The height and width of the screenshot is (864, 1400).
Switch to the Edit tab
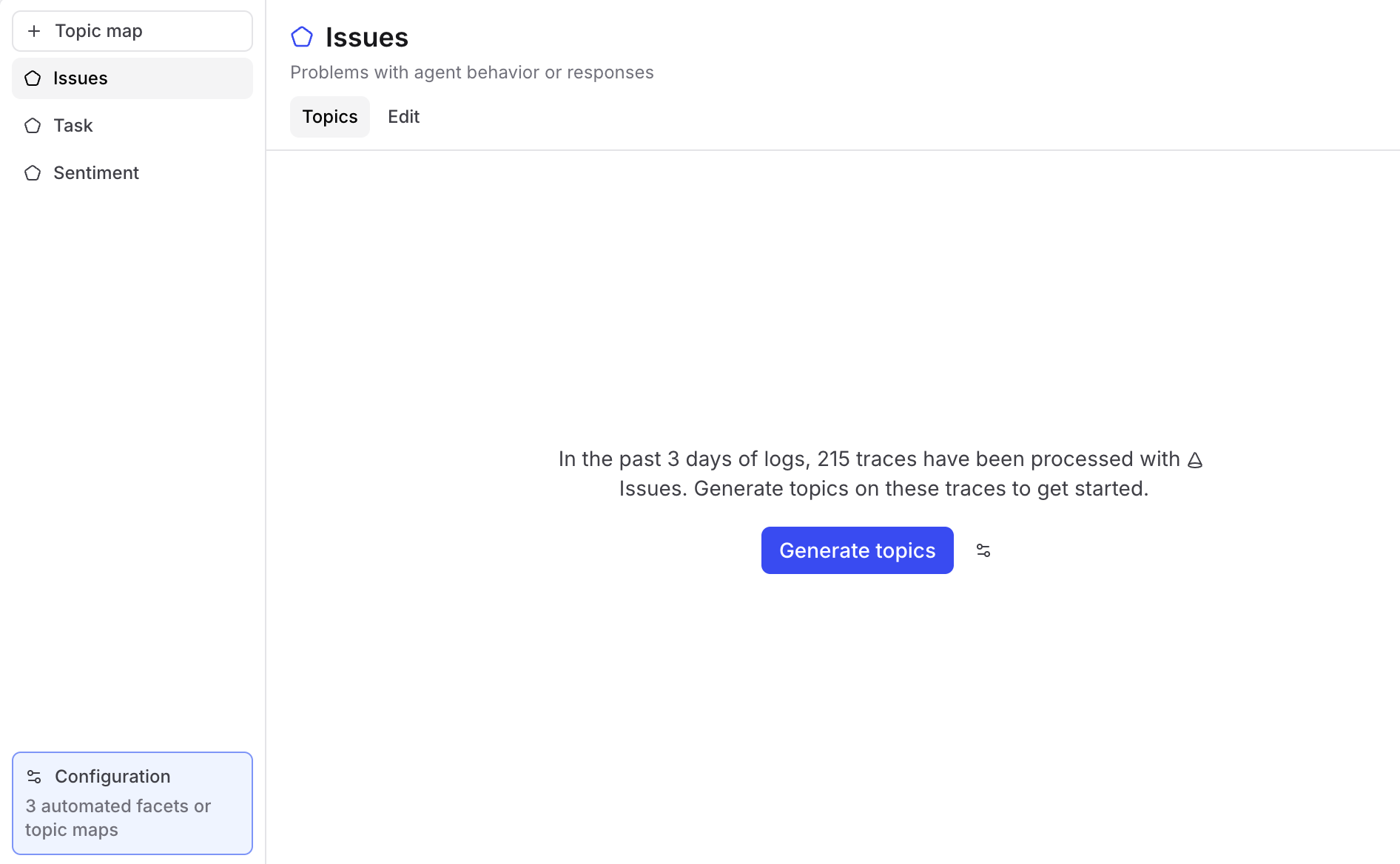point(403,116)
